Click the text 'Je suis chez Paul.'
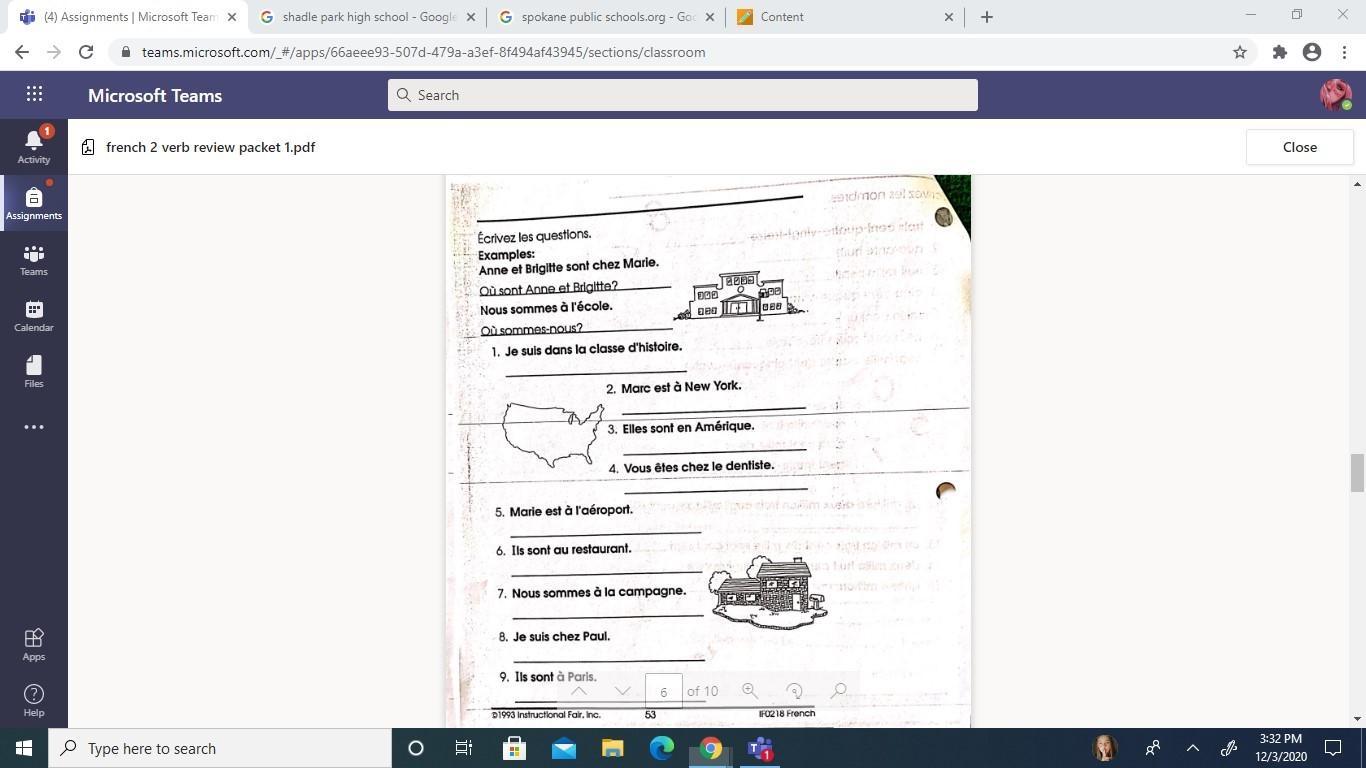 point(561,636)
